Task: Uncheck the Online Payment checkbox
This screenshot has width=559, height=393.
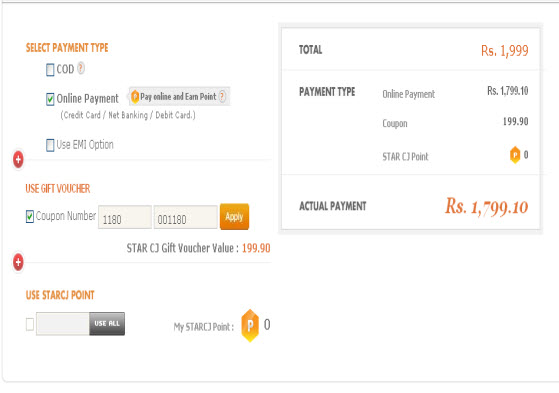Action: tap(50, 99)
